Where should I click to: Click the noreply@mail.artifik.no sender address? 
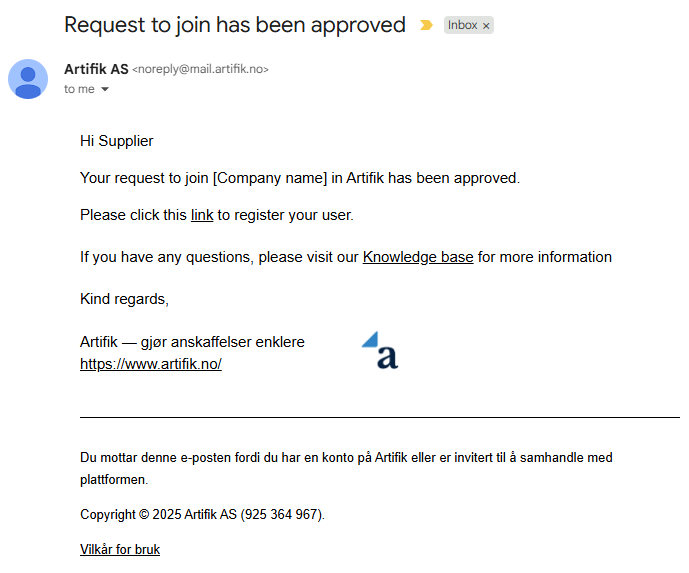pos(200,69)
